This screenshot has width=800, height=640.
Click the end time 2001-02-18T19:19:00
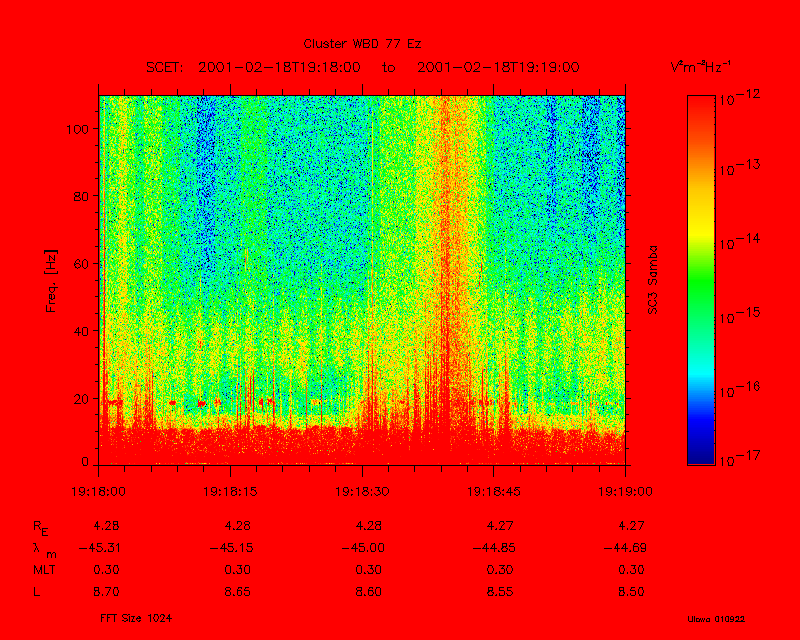point(498,67)
